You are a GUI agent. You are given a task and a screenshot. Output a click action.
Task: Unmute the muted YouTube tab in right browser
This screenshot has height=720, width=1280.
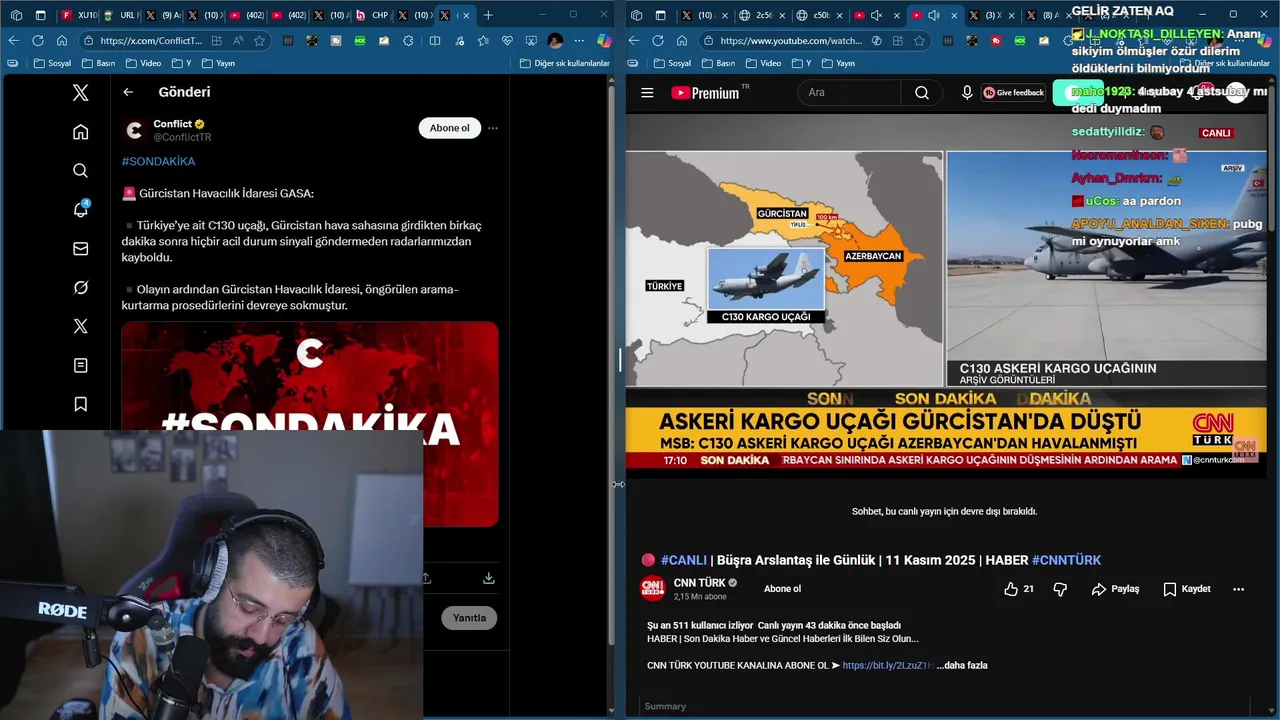point(876,15)
